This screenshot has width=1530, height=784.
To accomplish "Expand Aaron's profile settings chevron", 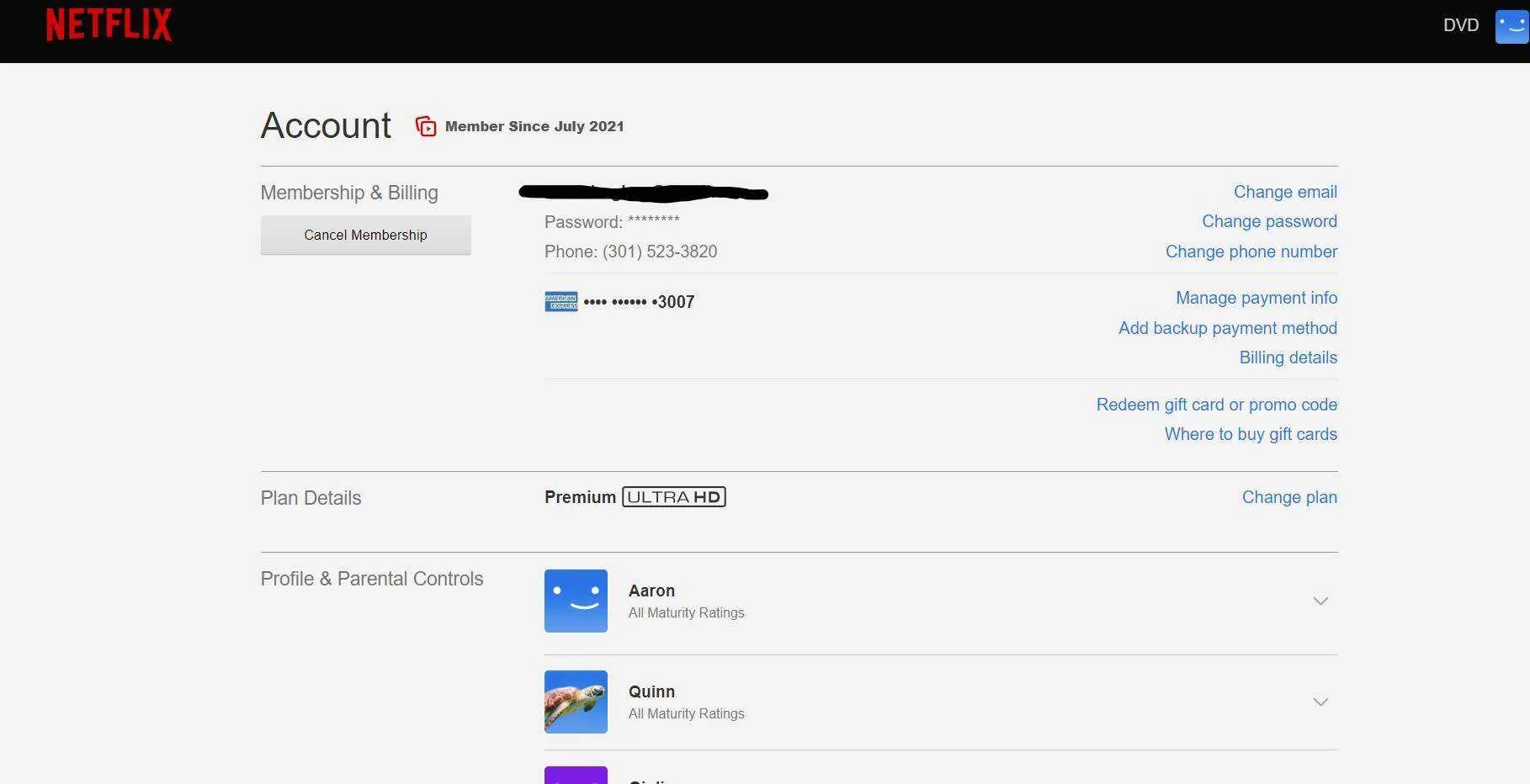I will (1320, 601).
